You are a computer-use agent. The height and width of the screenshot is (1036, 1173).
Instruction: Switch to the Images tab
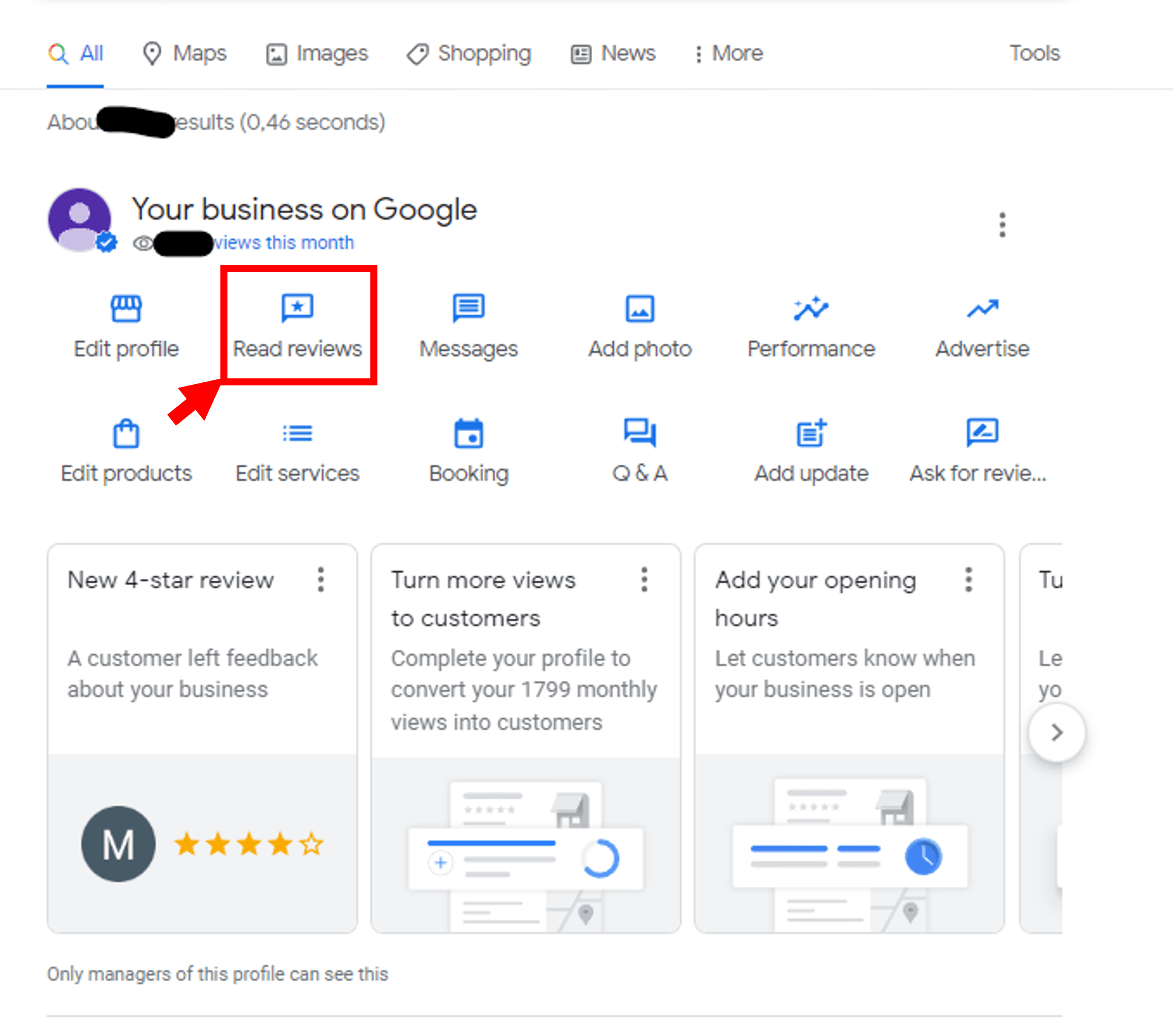(x=317, y=53)
